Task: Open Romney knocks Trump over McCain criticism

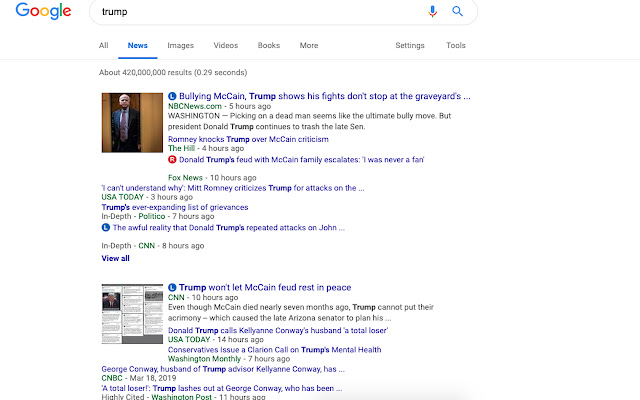Action: coord(248,139)
